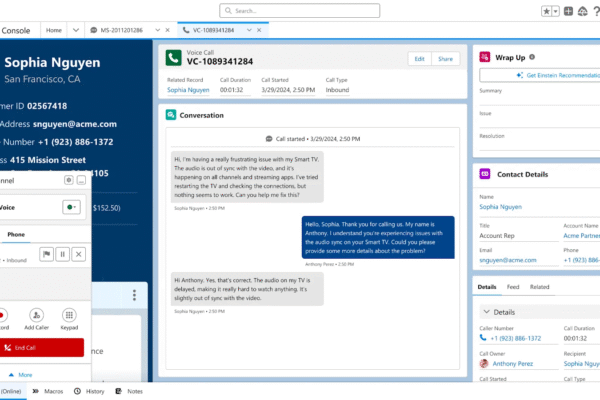This screenshot has height=400, width=600.
Task: Click the red End Call button
Action: (x=41, y=348)
